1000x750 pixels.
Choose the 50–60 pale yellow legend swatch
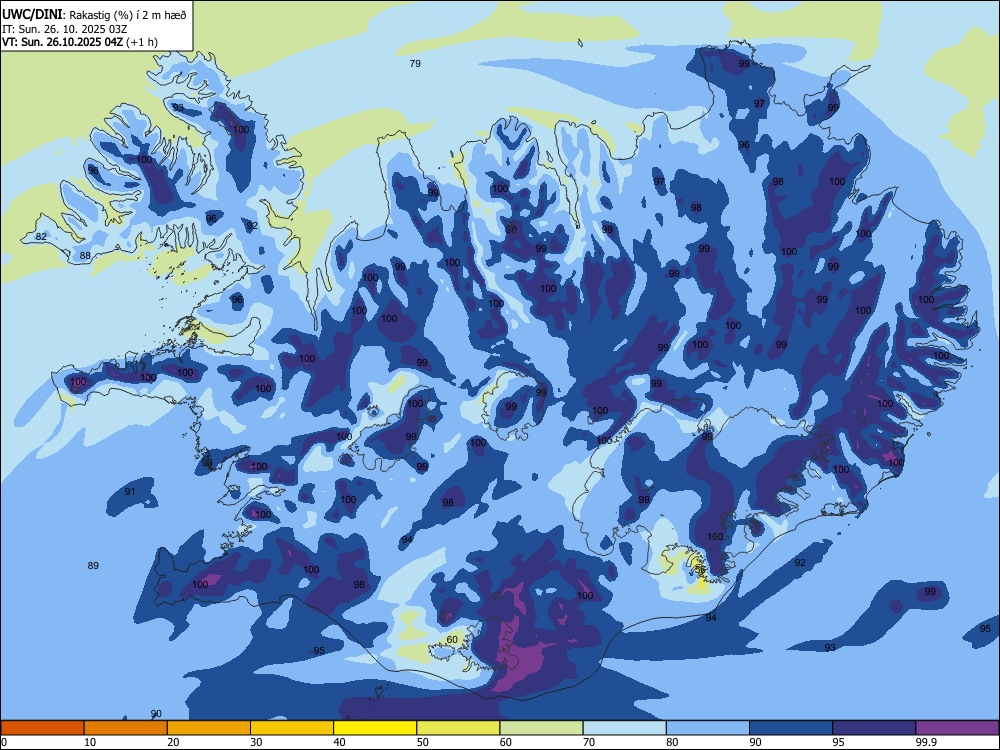tap(458, 728)
